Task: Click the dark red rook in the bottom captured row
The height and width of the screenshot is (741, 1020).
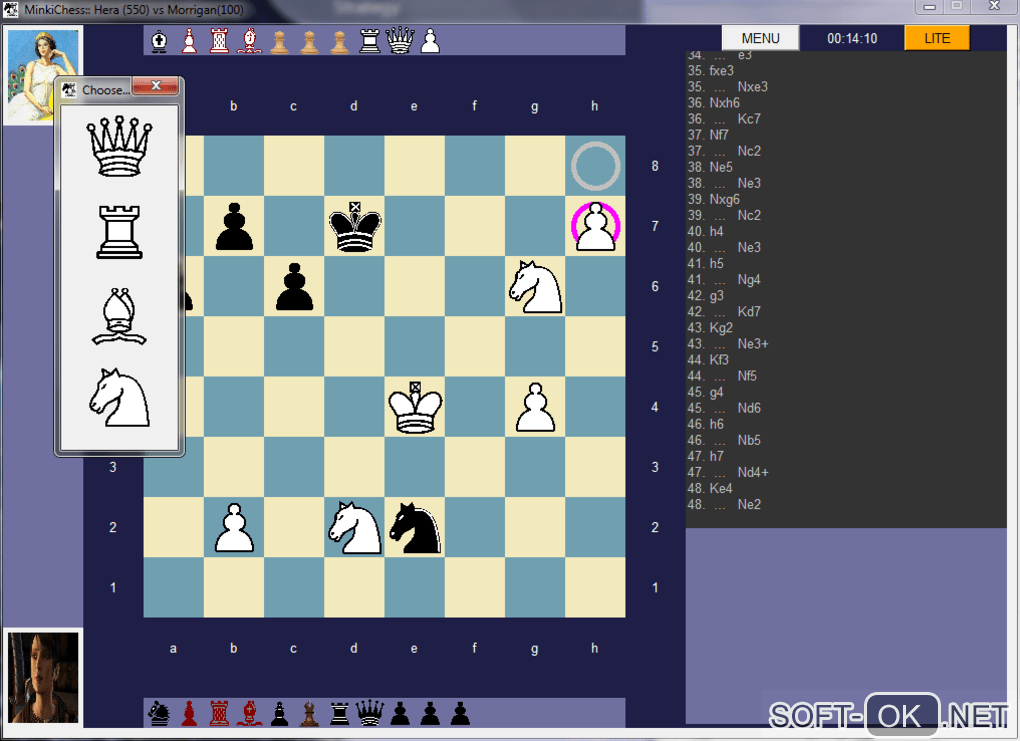Action: point(219,714)
